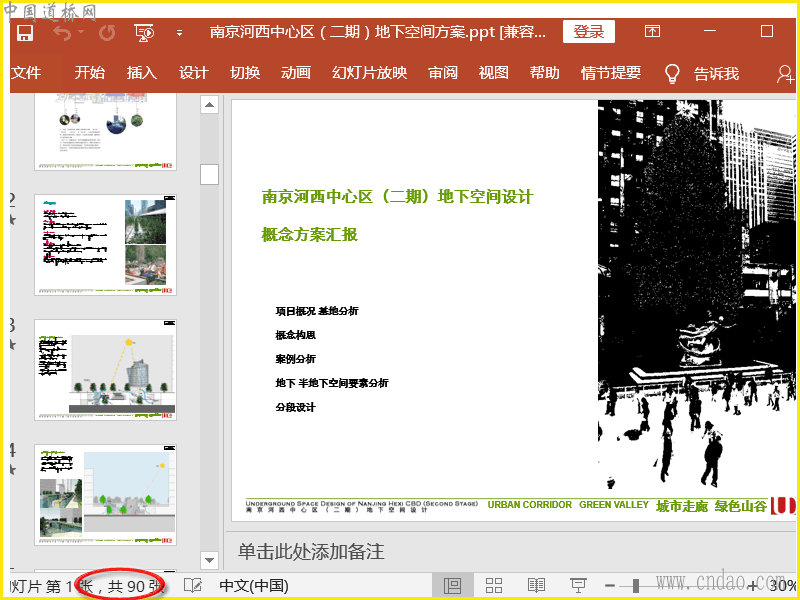Click the footer text 绿色山谷

click(x=740, y=506)
